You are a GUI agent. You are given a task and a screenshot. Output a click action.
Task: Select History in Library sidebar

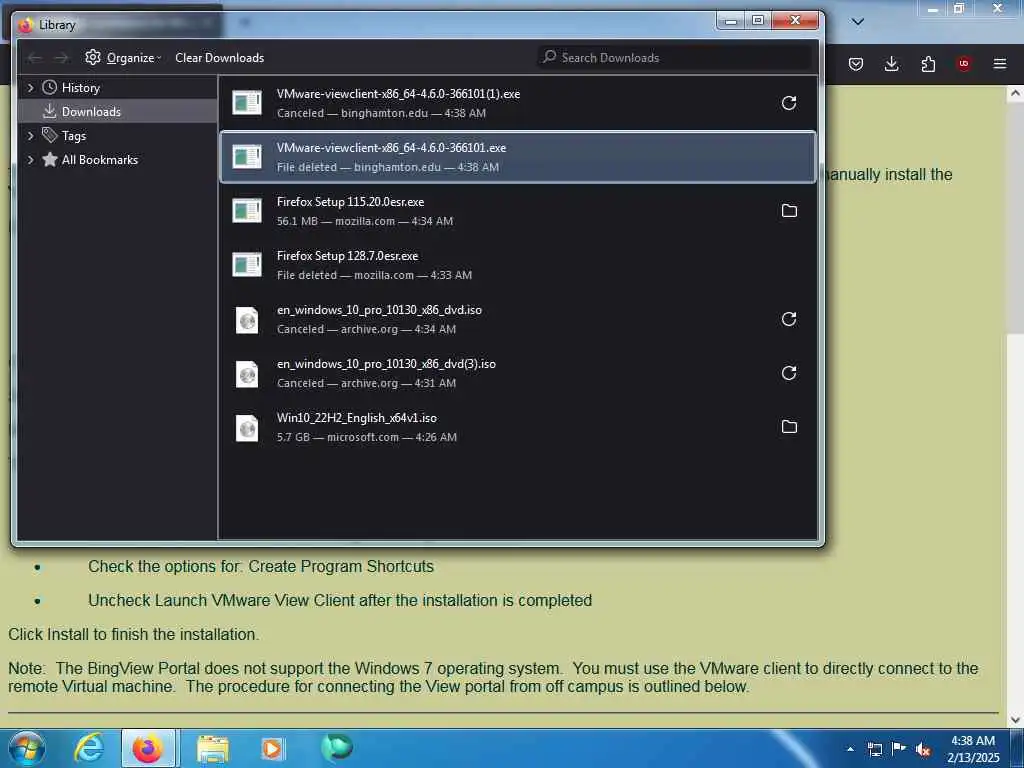(x=80, y=88)
